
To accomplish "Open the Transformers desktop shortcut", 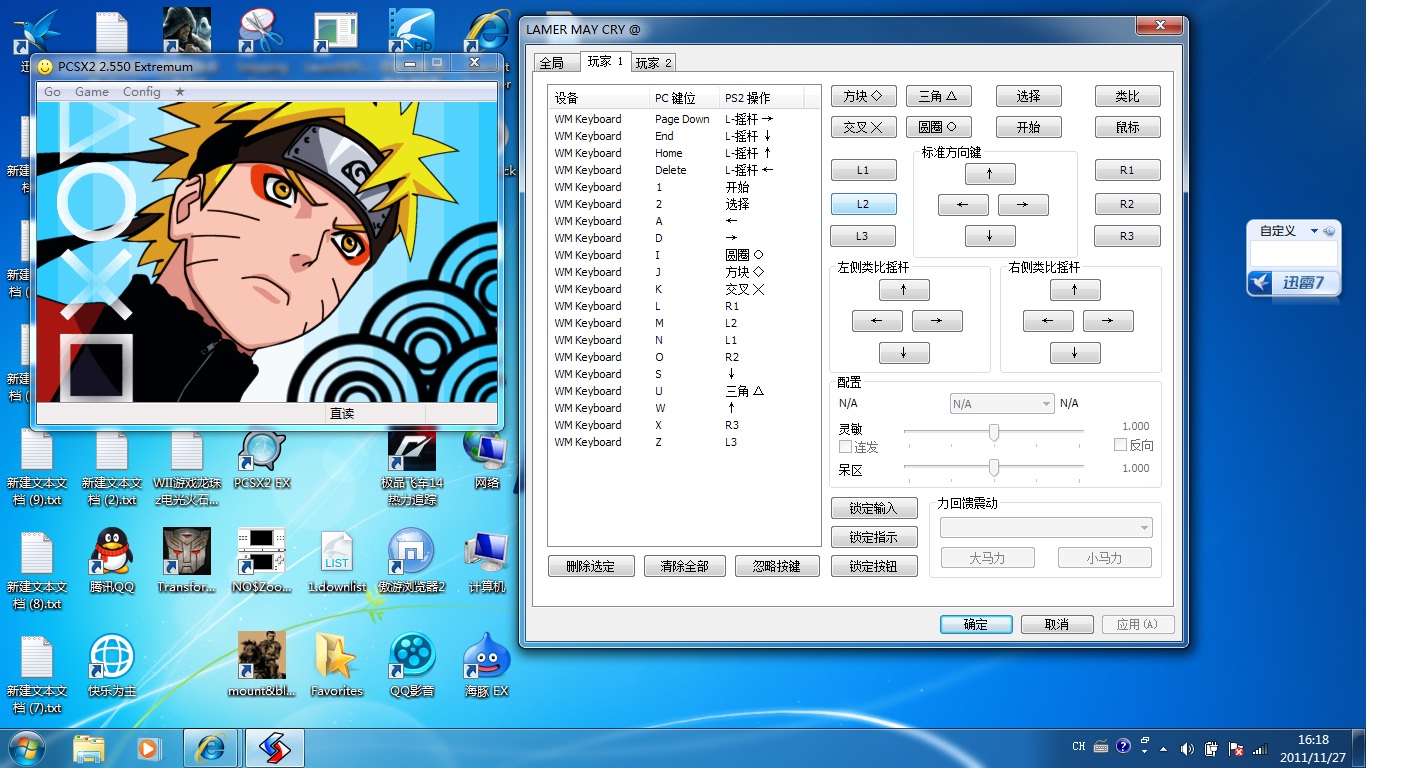I will point(187,560).
